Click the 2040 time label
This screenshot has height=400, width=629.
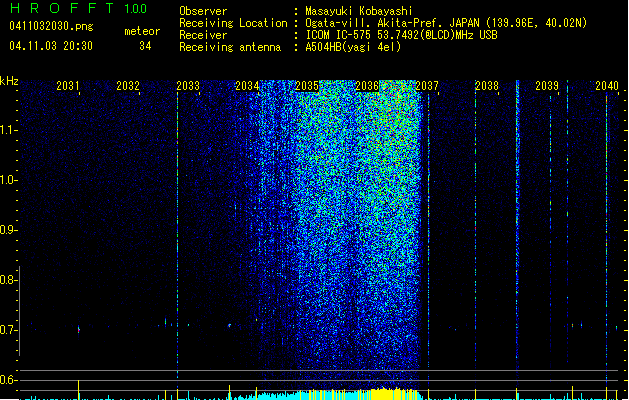tap(607, 85)
